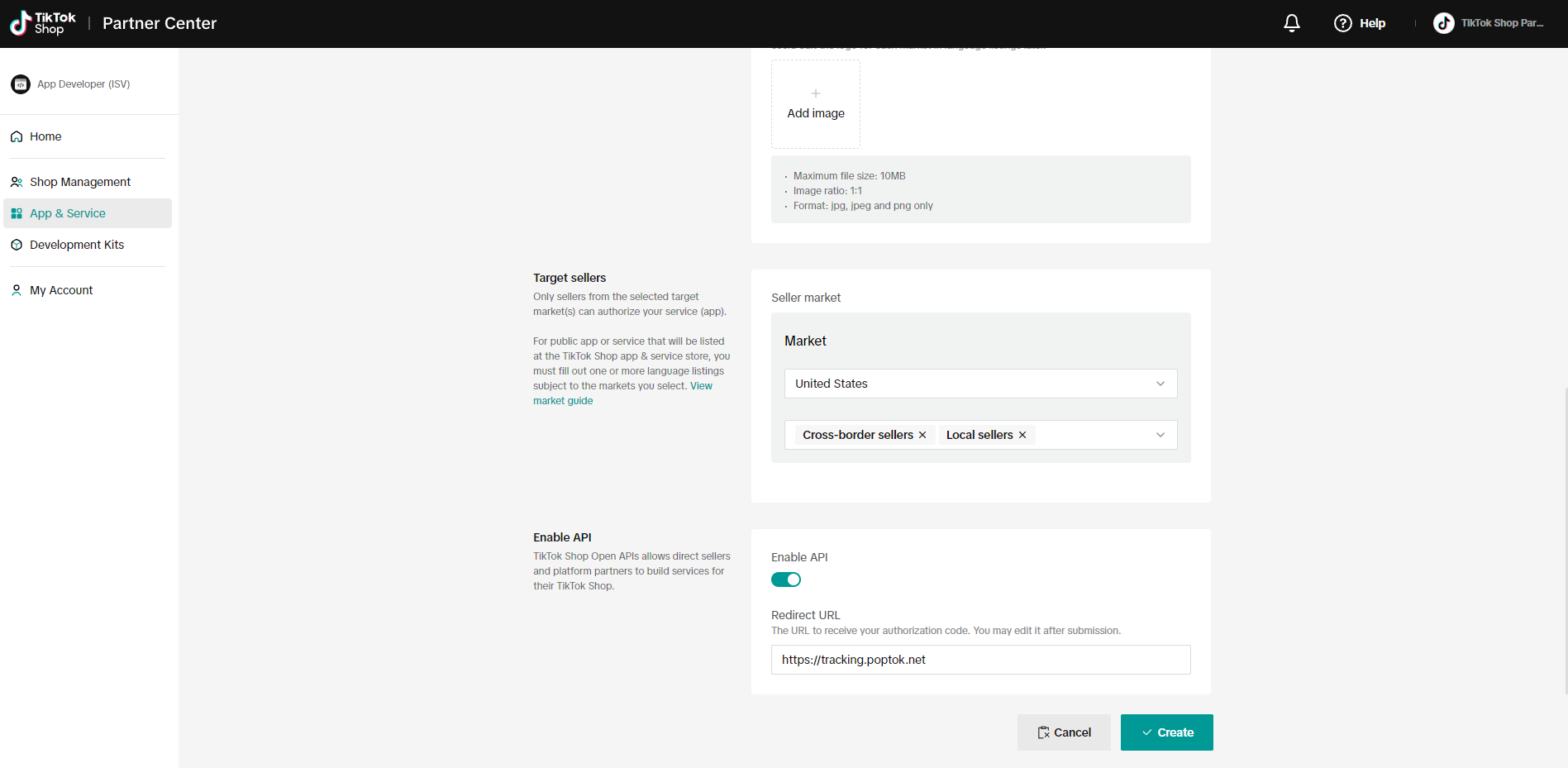
Task: Expand the United States market dropdown
Action: click(1160, 384)
